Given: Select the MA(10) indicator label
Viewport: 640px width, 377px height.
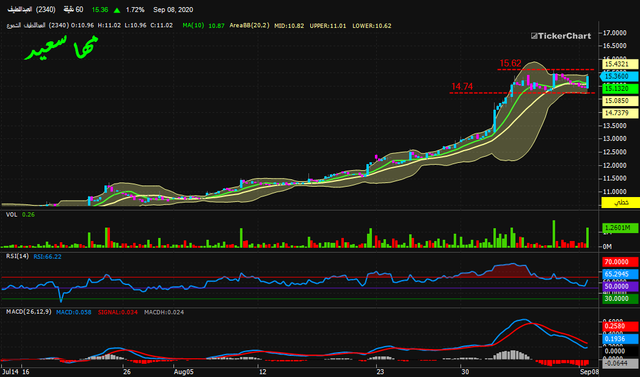Looking at the screenshot, I should pos(193,25).
